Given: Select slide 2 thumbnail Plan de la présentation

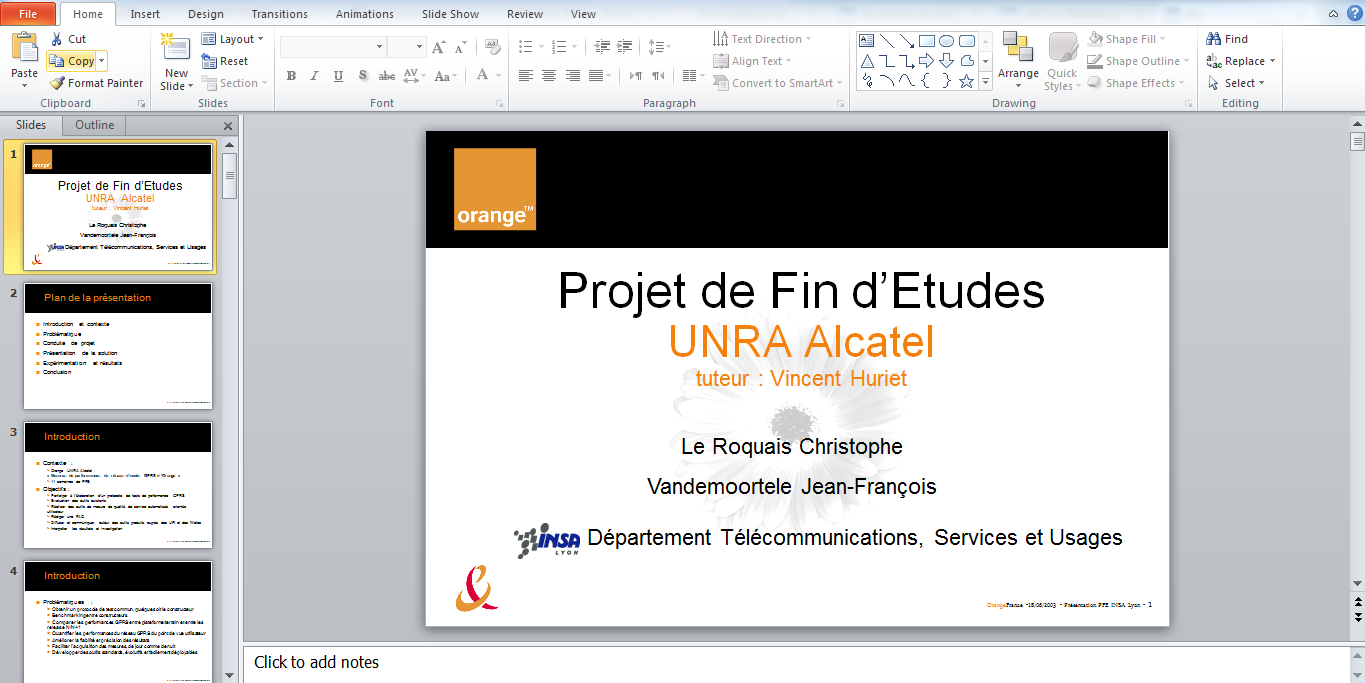Looking at the screenshot, I should tap(118, 346).
